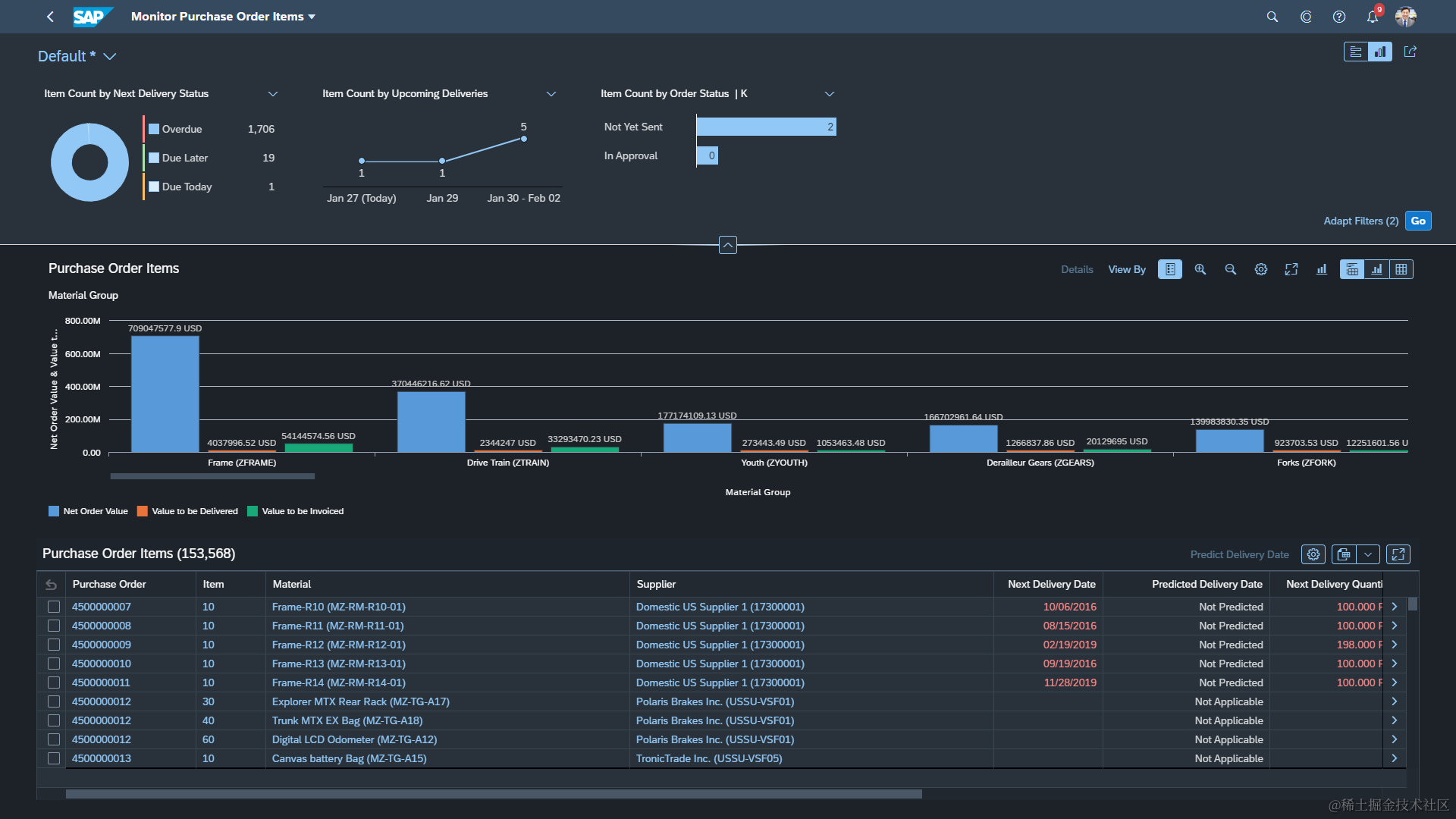1456x819 pixels.
Task: Click the share page icon
Action: tap(1410, 52)
